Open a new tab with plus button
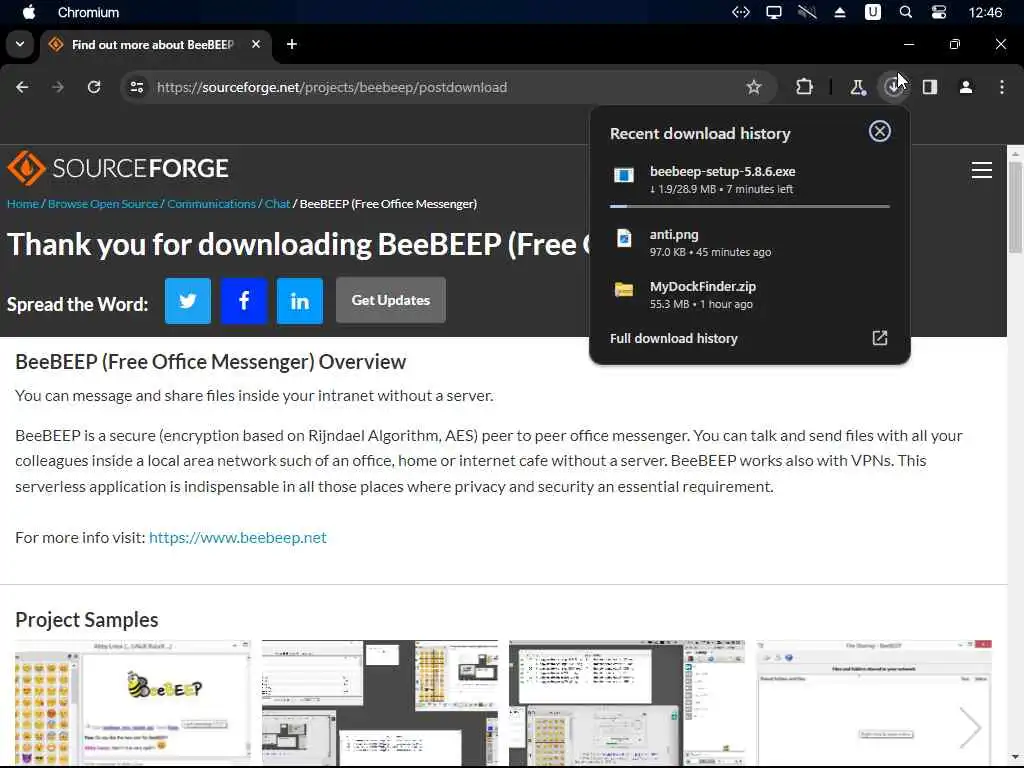The image size is (1024, 768). (x=292, y=44)
